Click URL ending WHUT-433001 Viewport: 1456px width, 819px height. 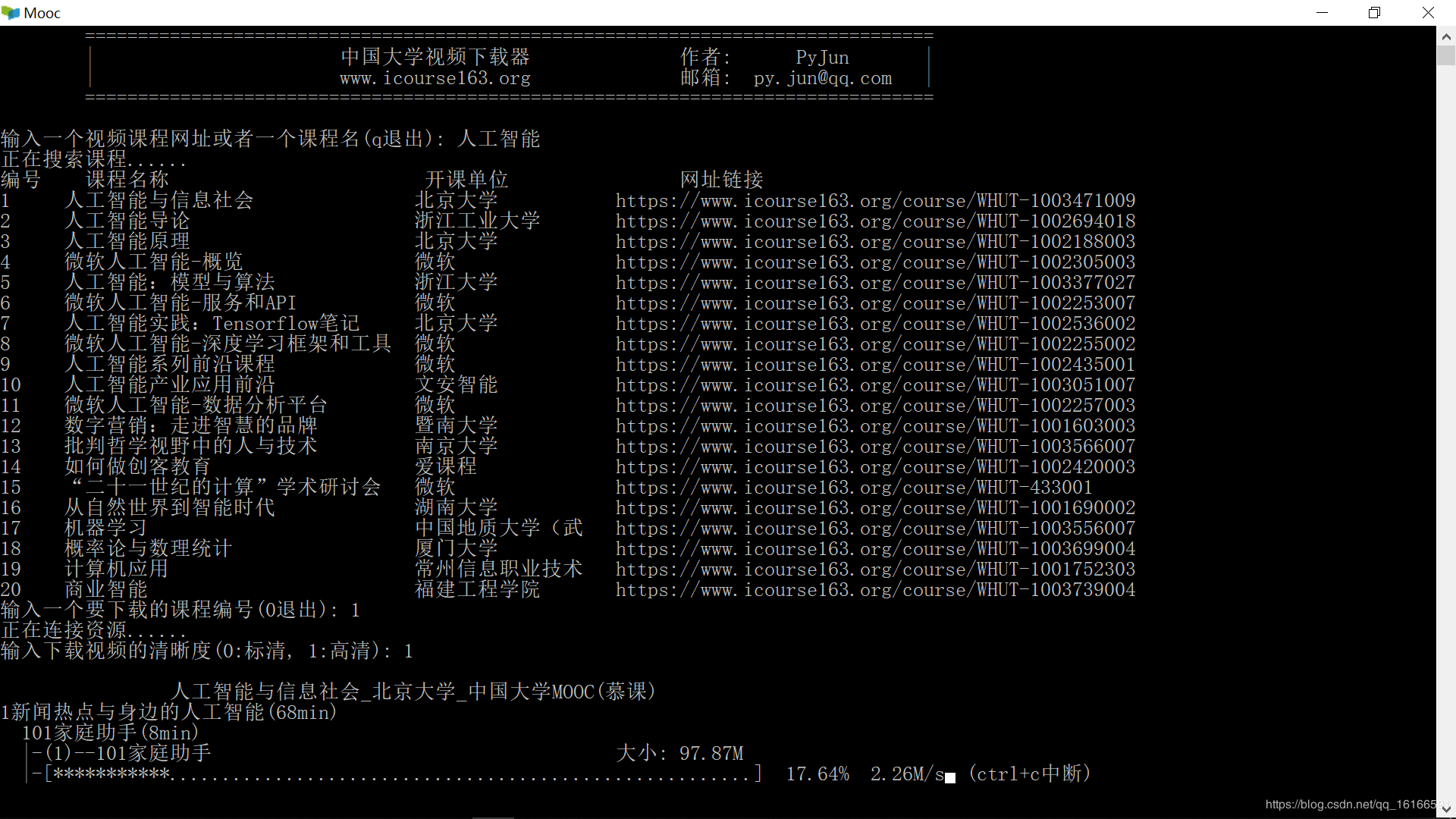coord(854,488)
